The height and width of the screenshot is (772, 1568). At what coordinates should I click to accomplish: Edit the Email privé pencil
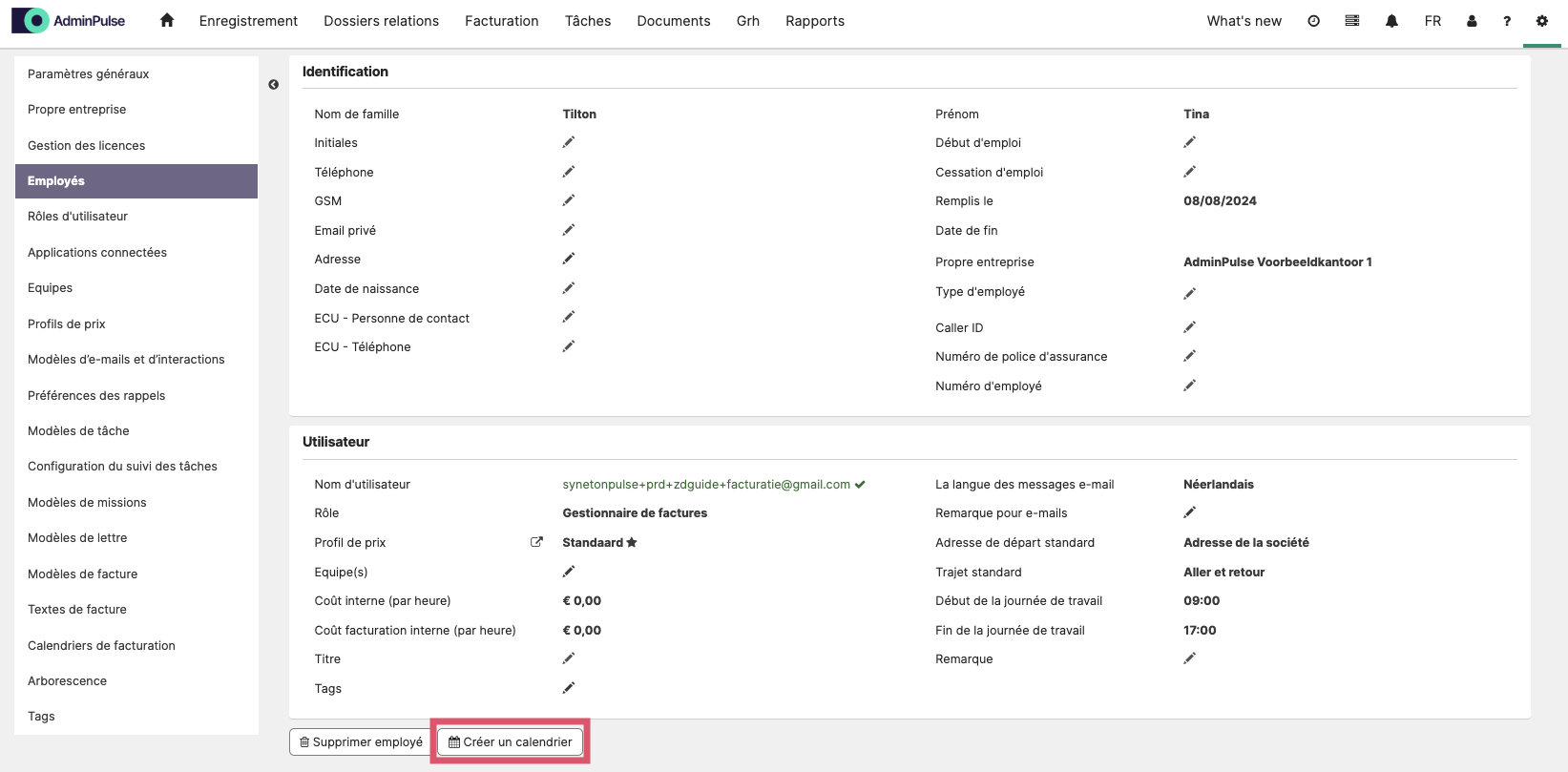[569, 230]
